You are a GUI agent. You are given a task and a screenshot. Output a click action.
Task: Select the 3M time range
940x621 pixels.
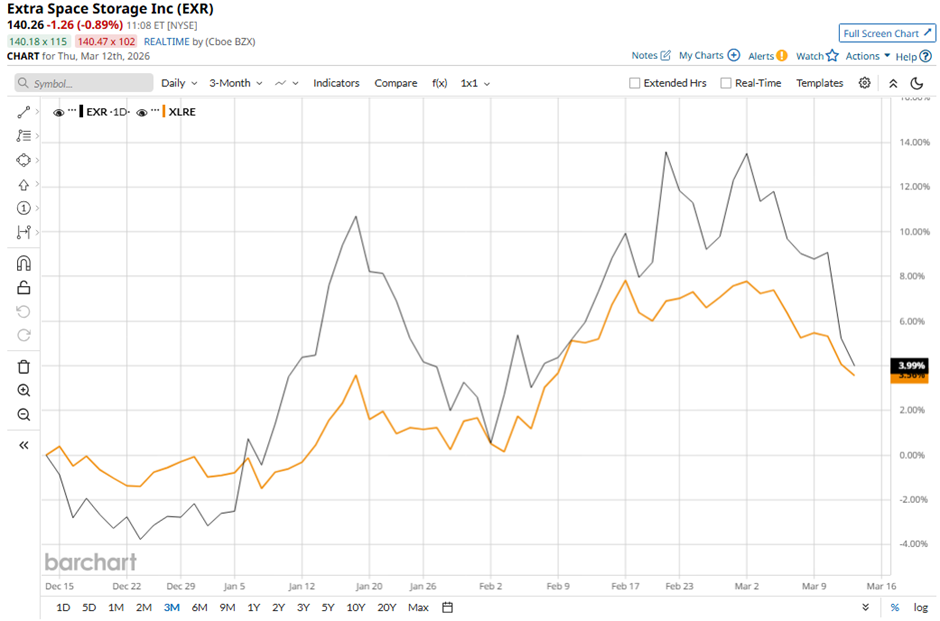point(171,607)
